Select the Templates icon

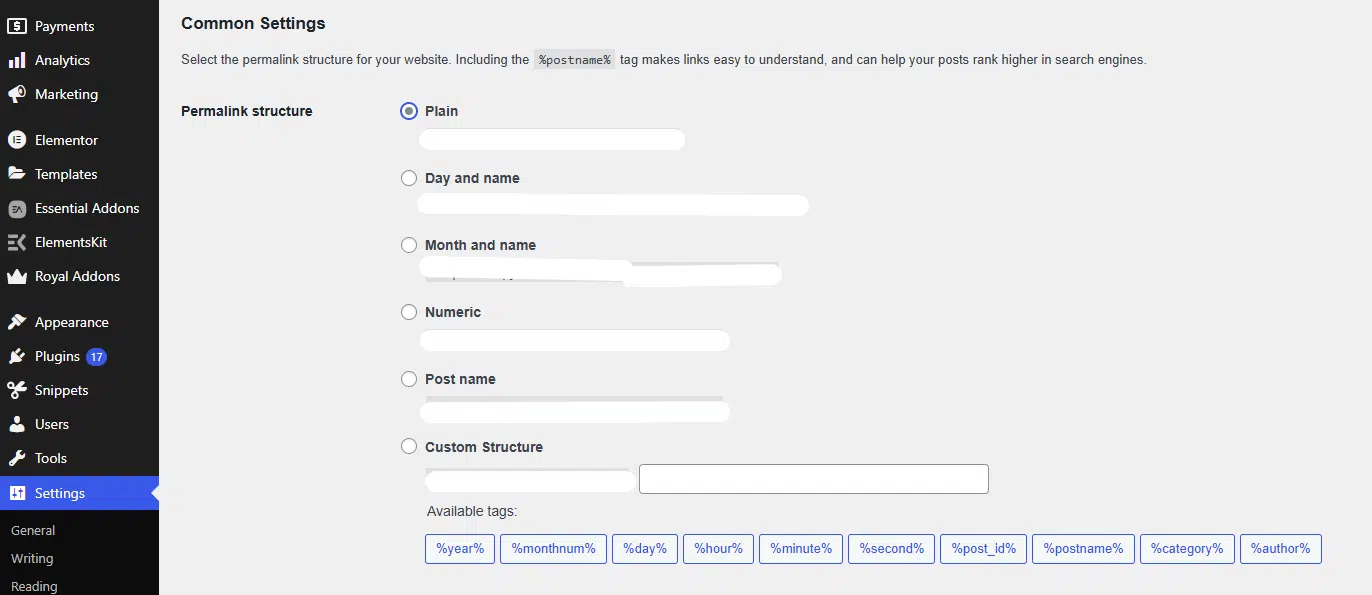click(15, 174)
